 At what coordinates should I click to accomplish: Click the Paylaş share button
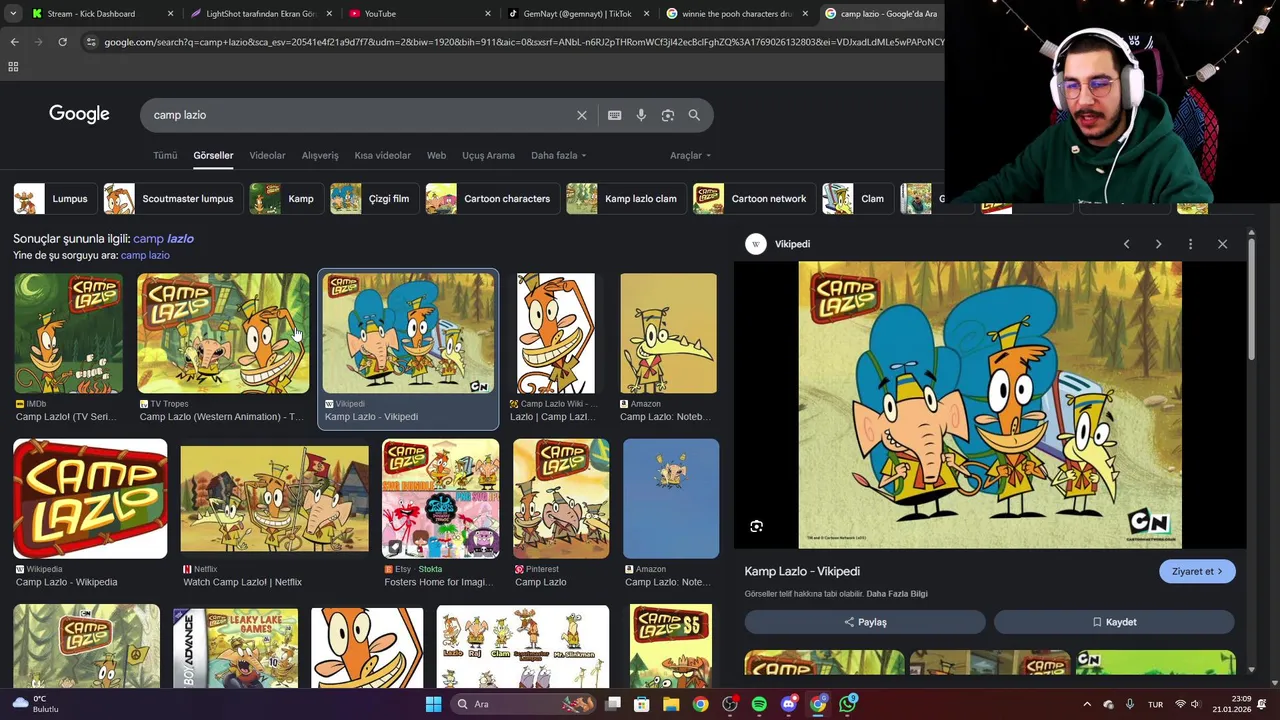(865, 622)
